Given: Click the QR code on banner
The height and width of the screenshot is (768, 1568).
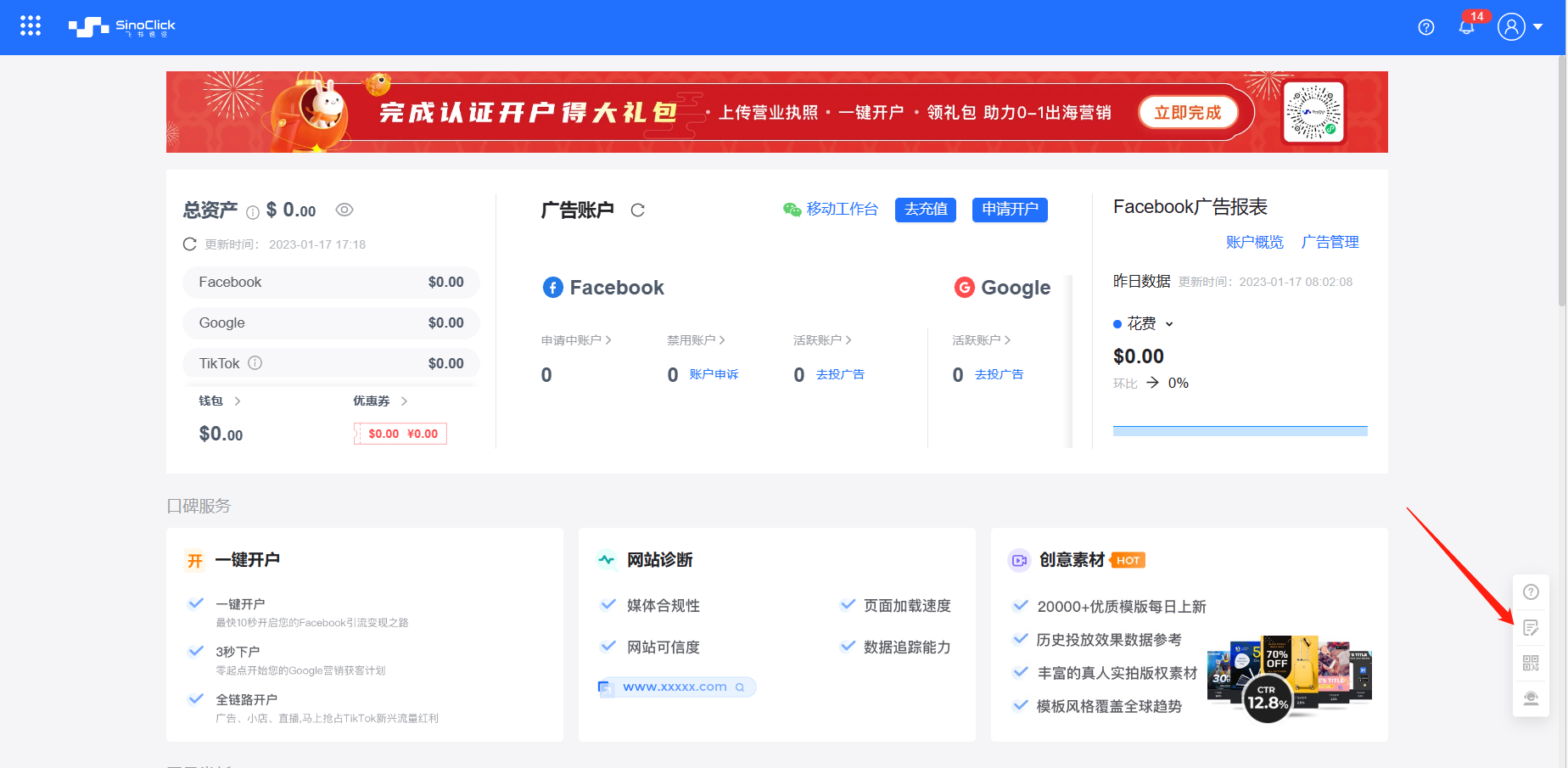Looking at the screenshot, I should click(x=1313, y=112).
